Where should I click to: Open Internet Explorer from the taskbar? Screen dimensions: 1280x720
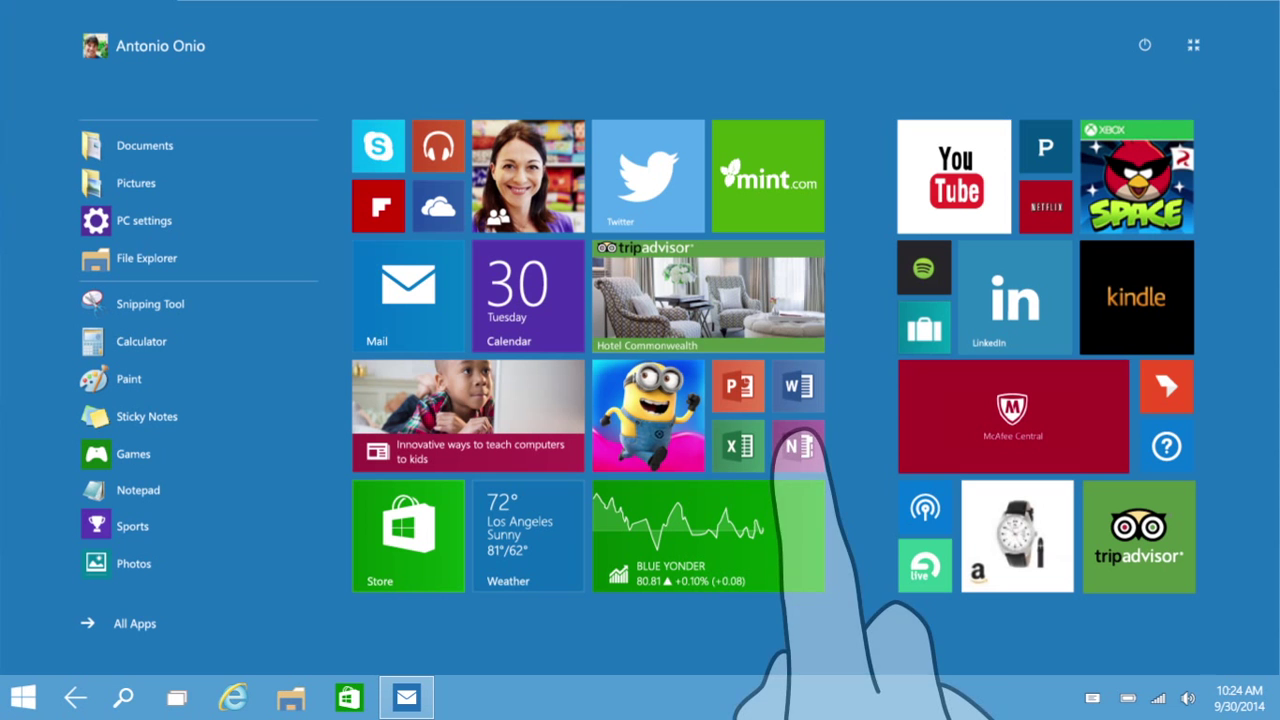tap(233, 697)
